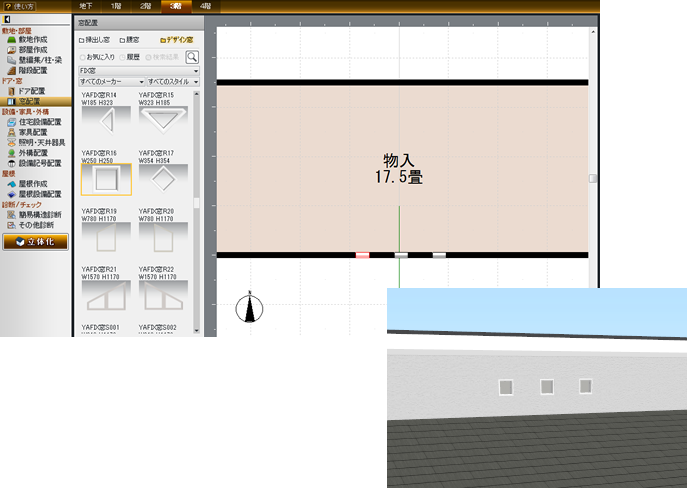Viewport: 687px width, 488px height.
Task: Select the 窓配置 window placement tool
Action: (x=35, y=102)
